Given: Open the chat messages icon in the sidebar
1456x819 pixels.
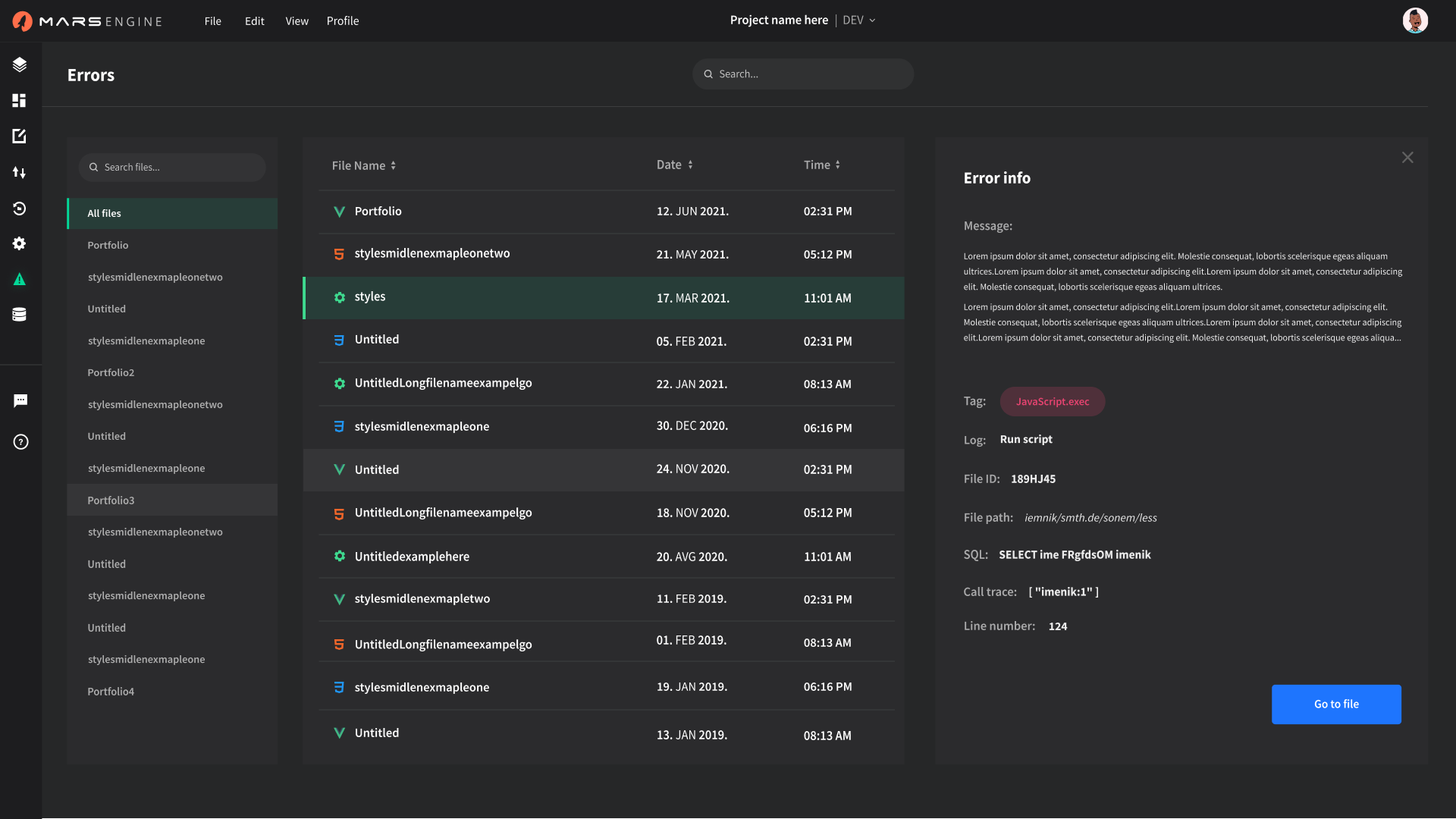Looking at the screenshot, I should [x=20, y=400].
